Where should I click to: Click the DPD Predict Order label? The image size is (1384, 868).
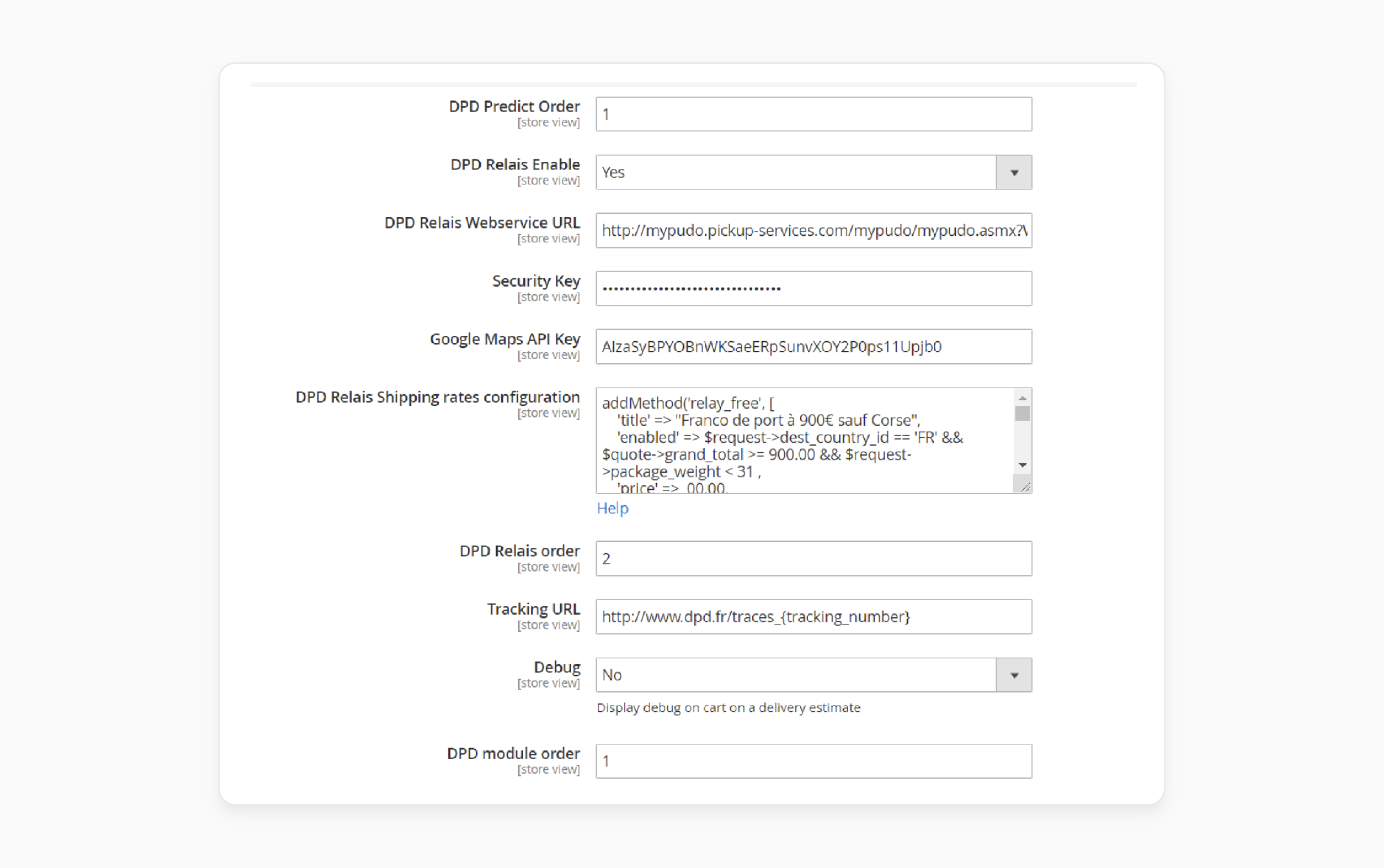click(514, 107)
